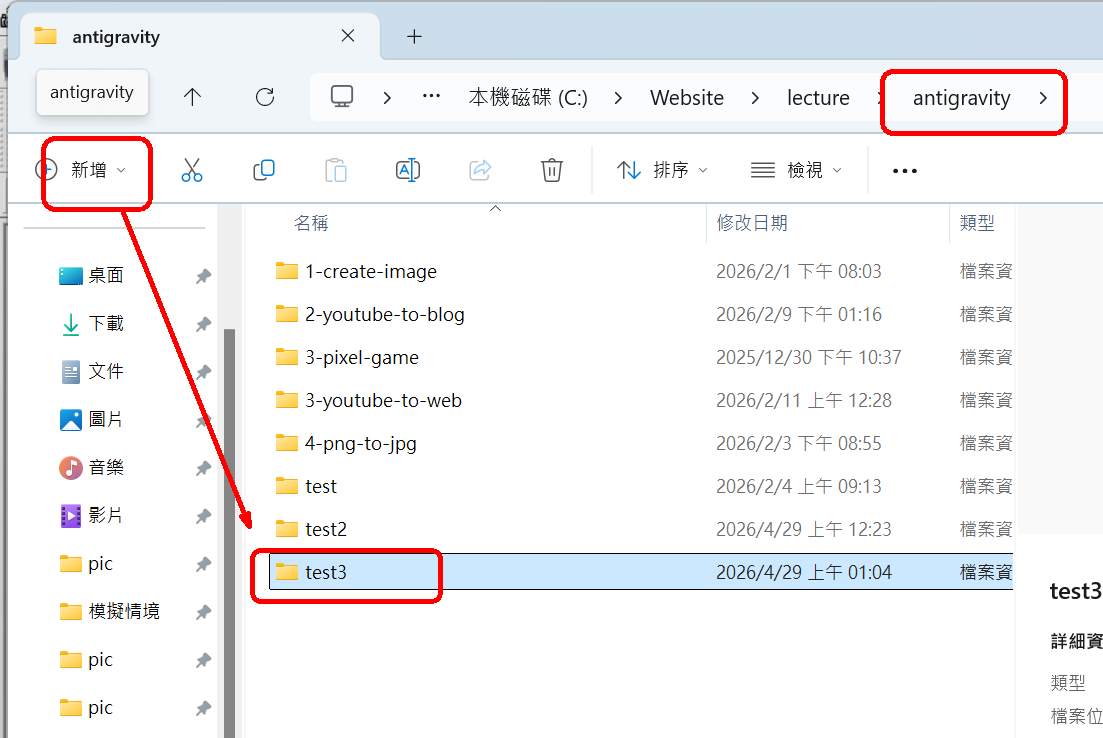Image resolution: width=1103 pixels, height=738 pixels.
Task: Click the Delete trash can icon
Action: 552,170
